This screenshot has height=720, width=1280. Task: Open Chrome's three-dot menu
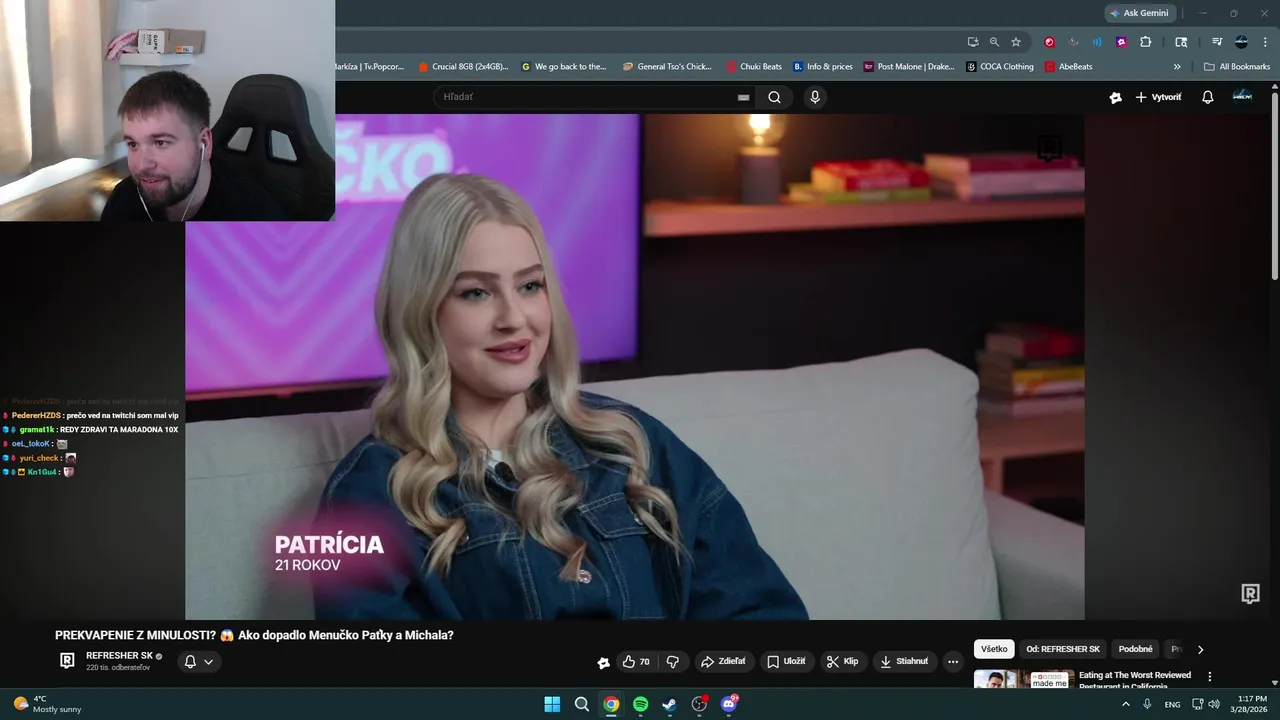click(1264, 42)
